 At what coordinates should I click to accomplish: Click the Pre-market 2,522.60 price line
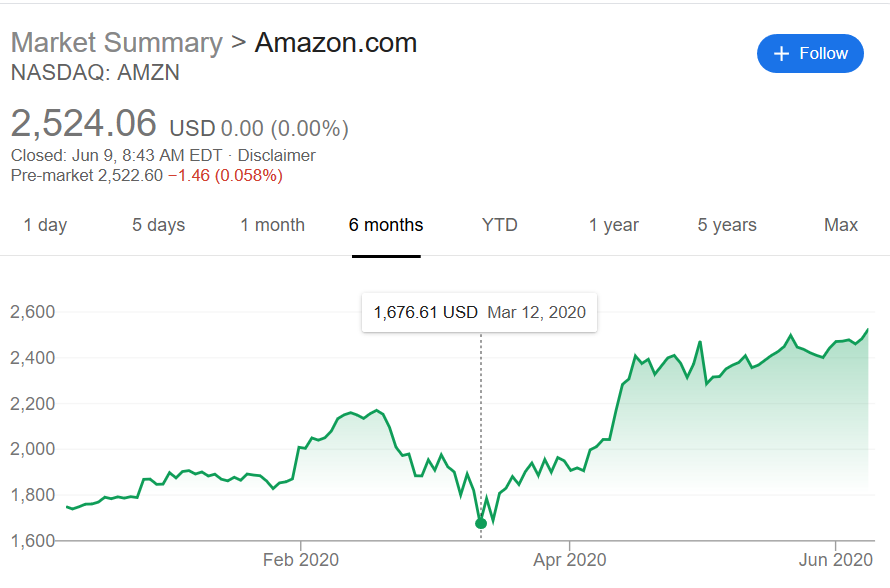click(x=147, y=175)
